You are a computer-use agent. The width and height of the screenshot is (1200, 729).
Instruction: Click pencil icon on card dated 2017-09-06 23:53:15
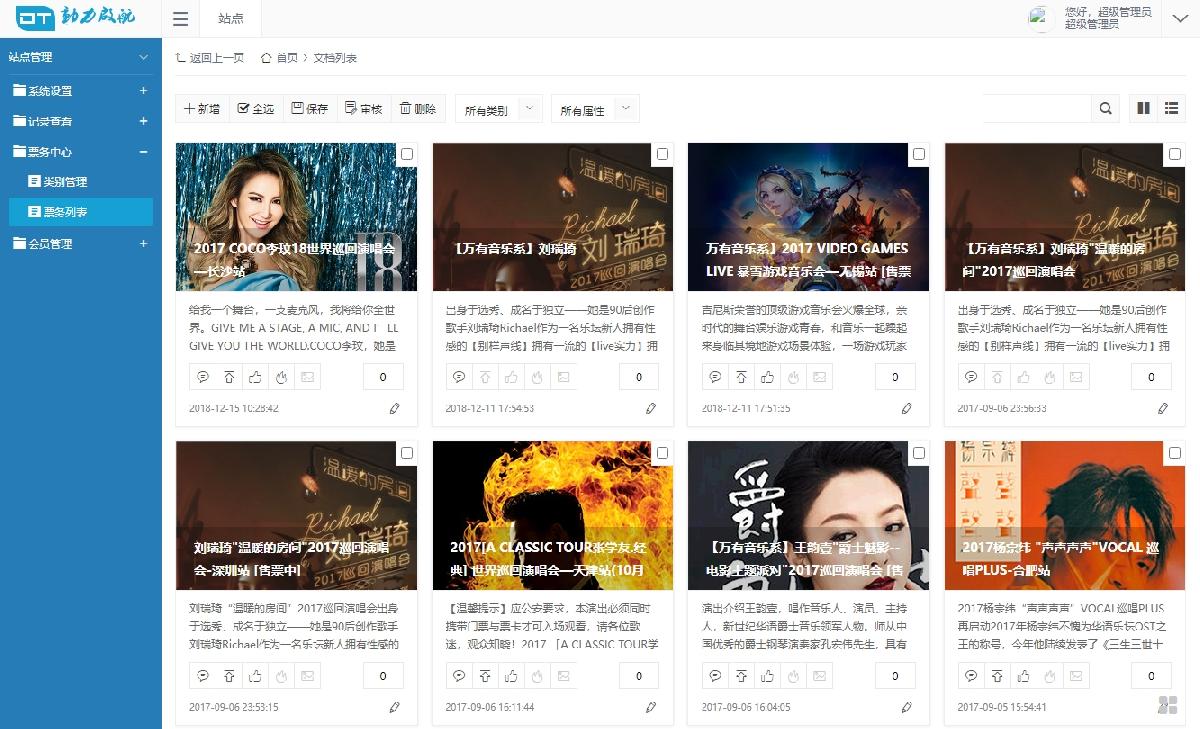pos(395,707)
